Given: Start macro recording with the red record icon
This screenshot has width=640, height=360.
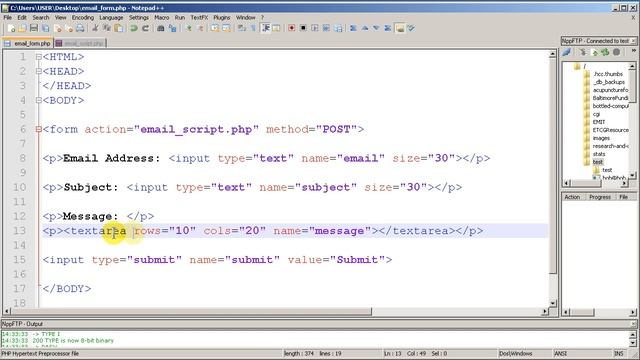Looking at the screenshot, I should click(x=291, y=28).
